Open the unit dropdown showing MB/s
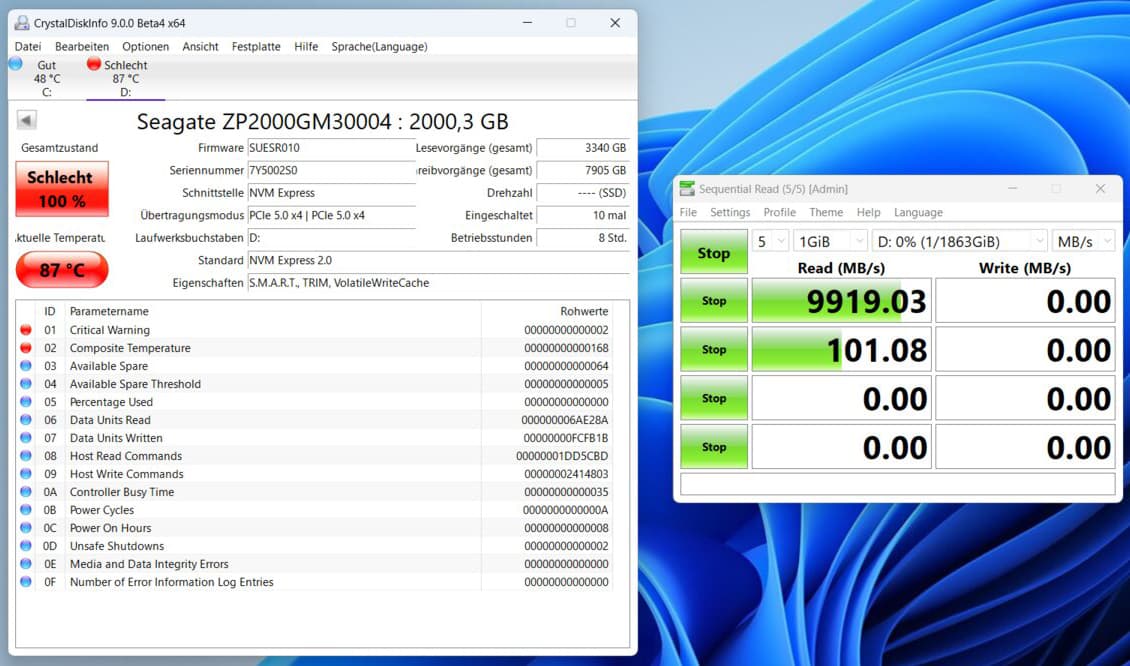The width and height of the screenshot is (1130, 666). pos(1083,241)
